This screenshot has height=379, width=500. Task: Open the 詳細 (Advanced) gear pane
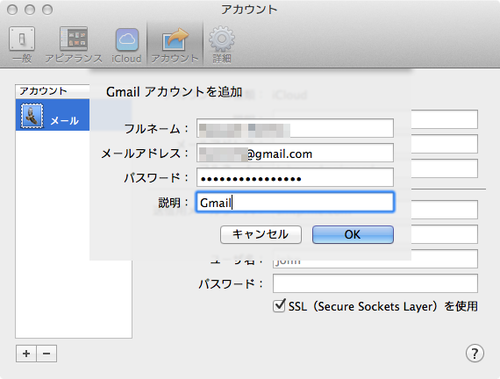pyautogui.click(x=222, y=45)
